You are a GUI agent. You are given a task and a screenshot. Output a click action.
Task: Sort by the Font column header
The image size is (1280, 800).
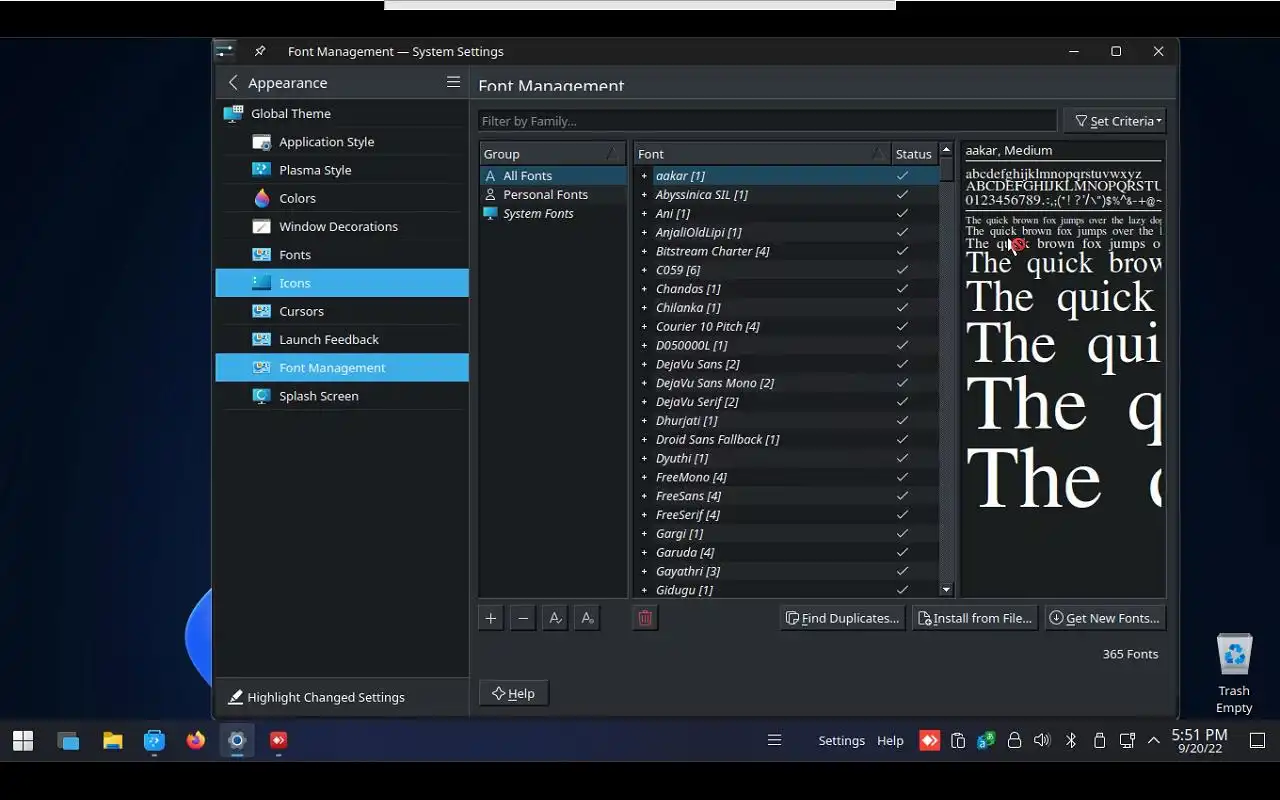pyautogui.click(x=762, y=154)
